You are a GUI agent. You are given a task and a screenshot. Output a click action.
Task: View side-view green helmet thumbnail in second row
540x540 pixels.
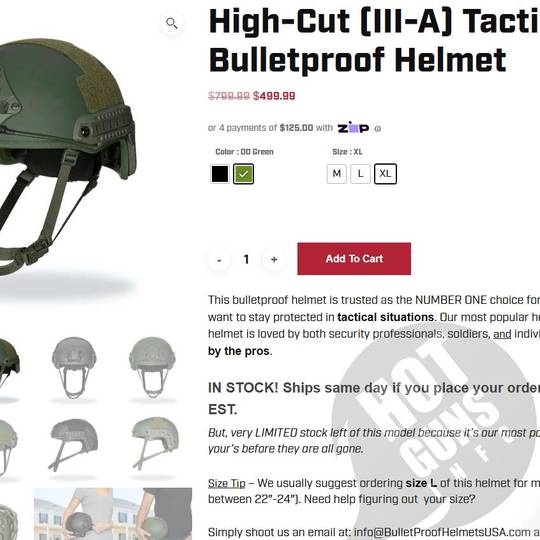tap(154, 446)
